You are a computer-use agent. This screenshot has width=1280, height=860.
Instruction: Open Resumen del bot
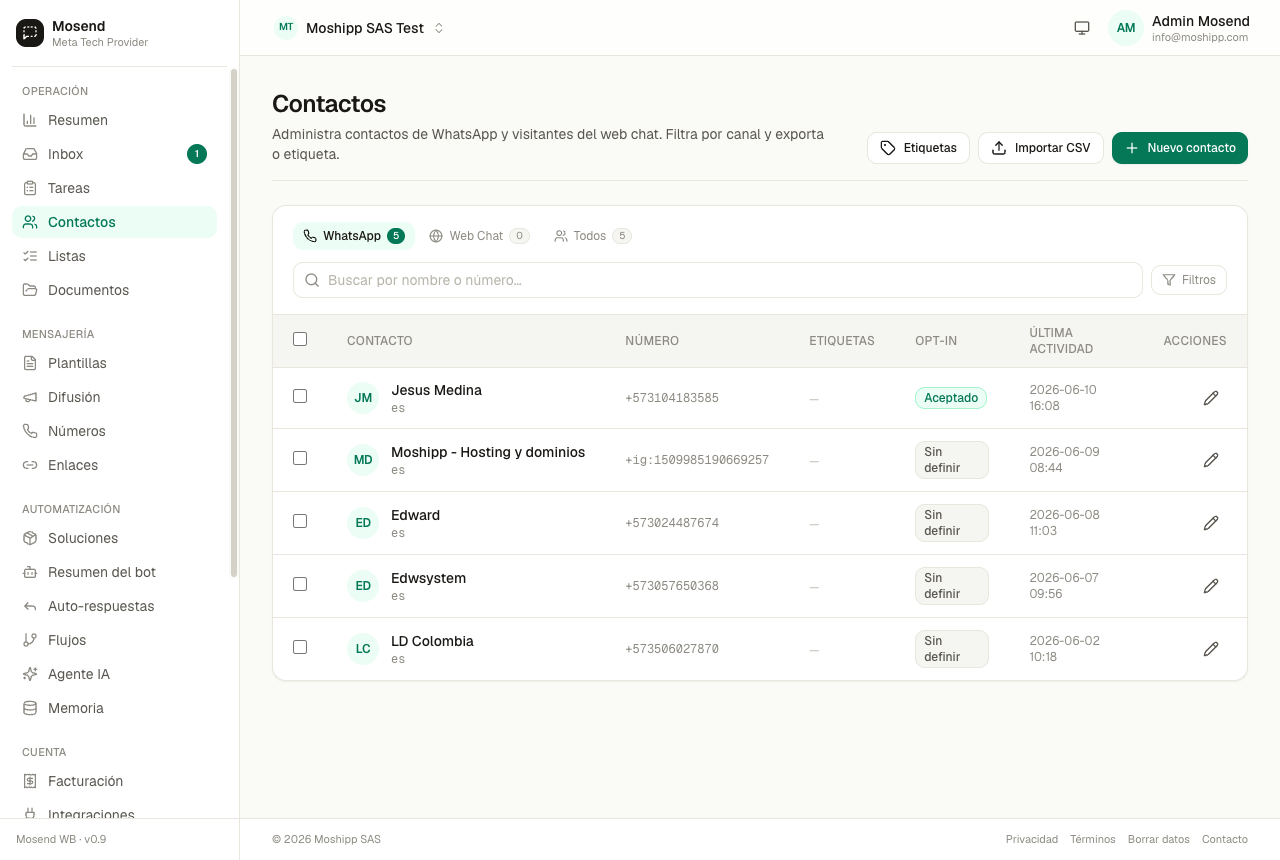114,572
